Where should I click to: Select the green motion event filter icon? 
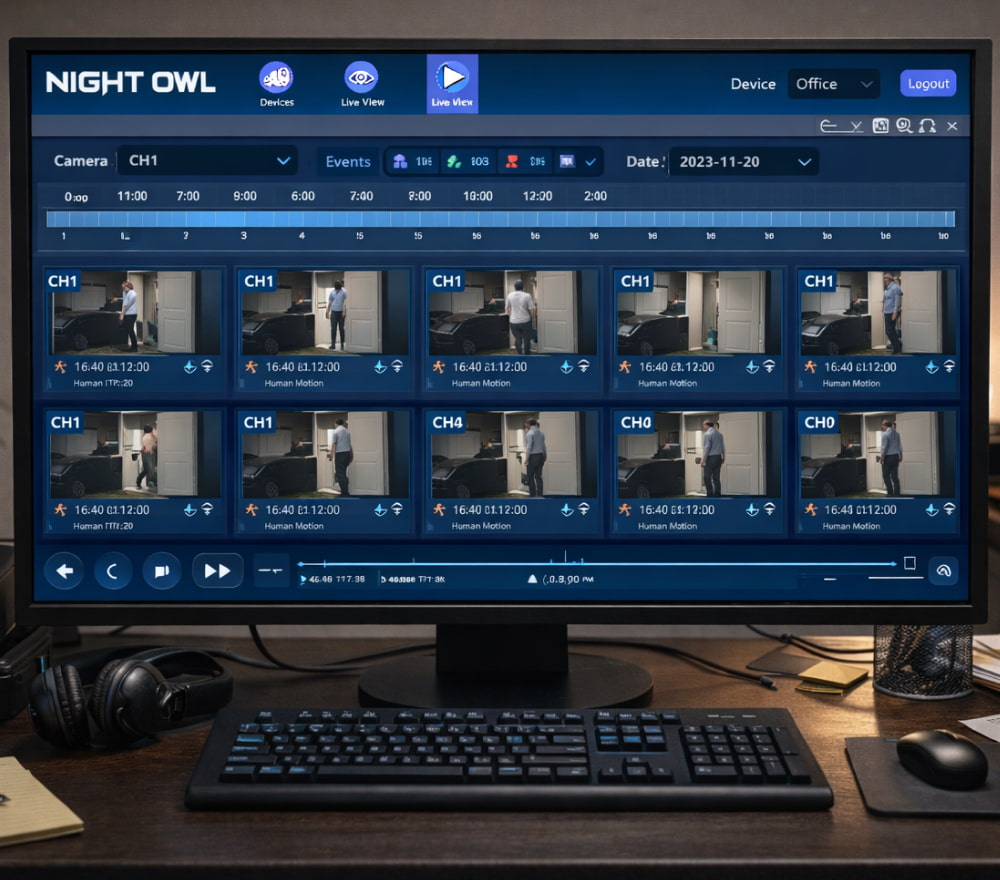click(452, 161)
